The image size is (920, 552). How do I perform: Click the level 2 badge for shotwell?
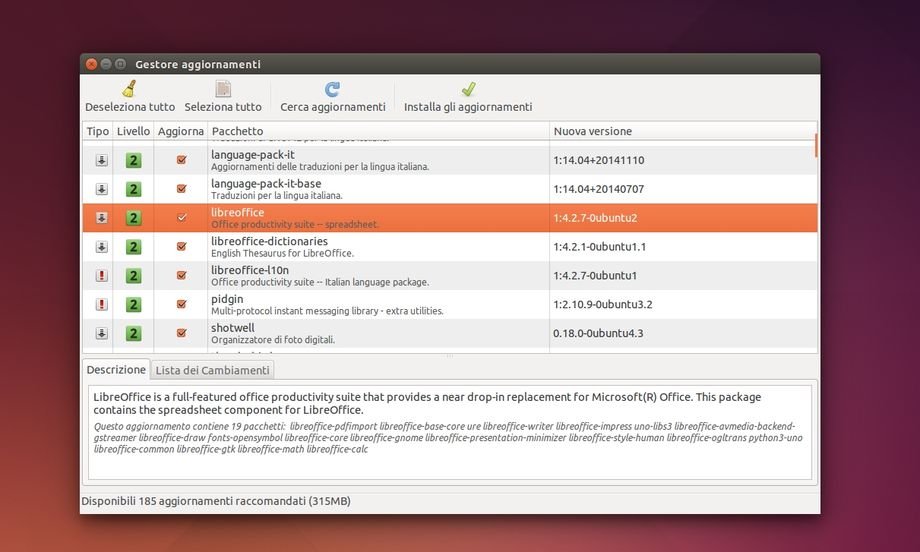[x=133, y=333]
